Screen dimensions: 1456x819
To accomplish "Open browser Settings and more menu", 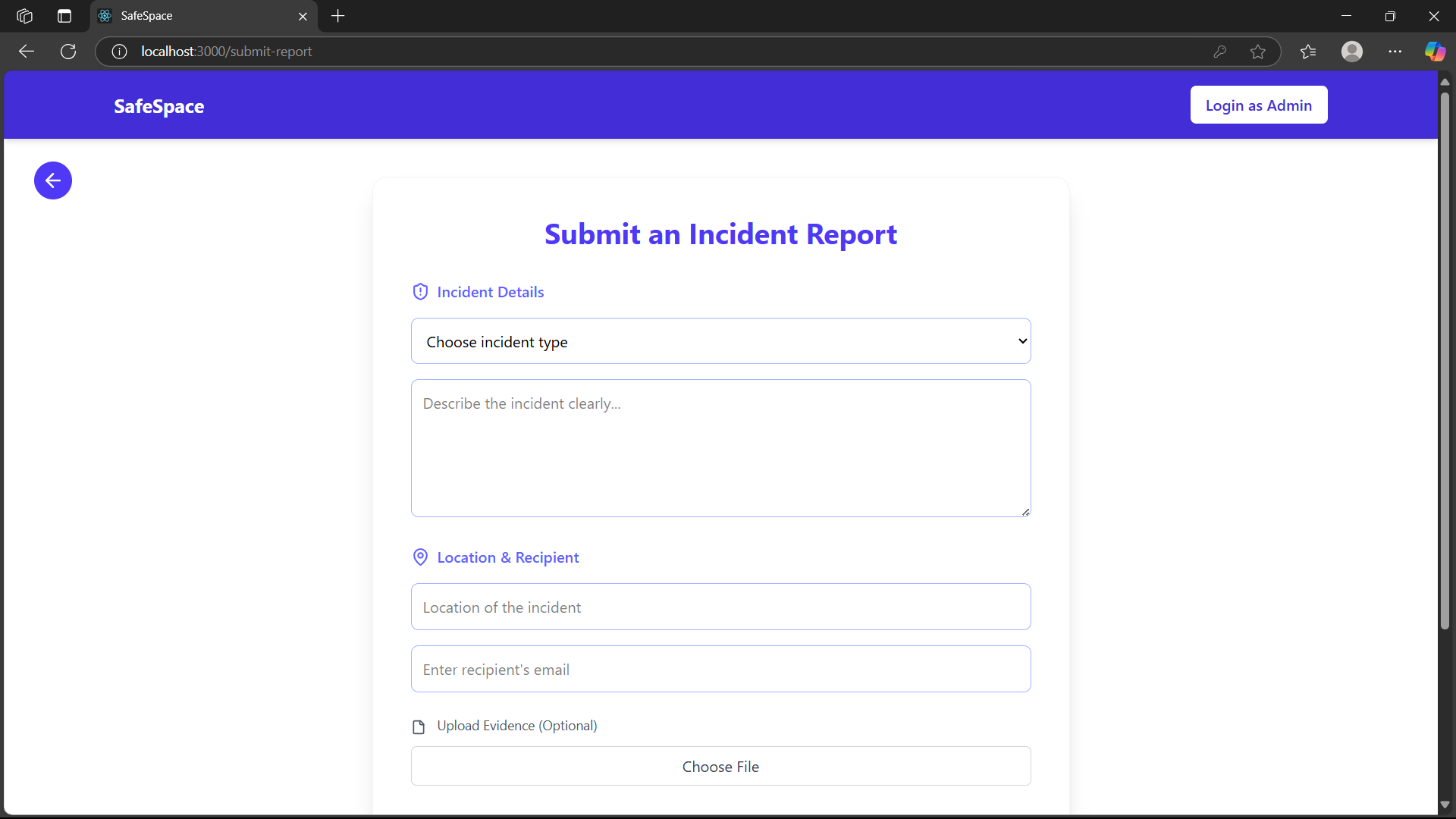I will [1395, 52].
